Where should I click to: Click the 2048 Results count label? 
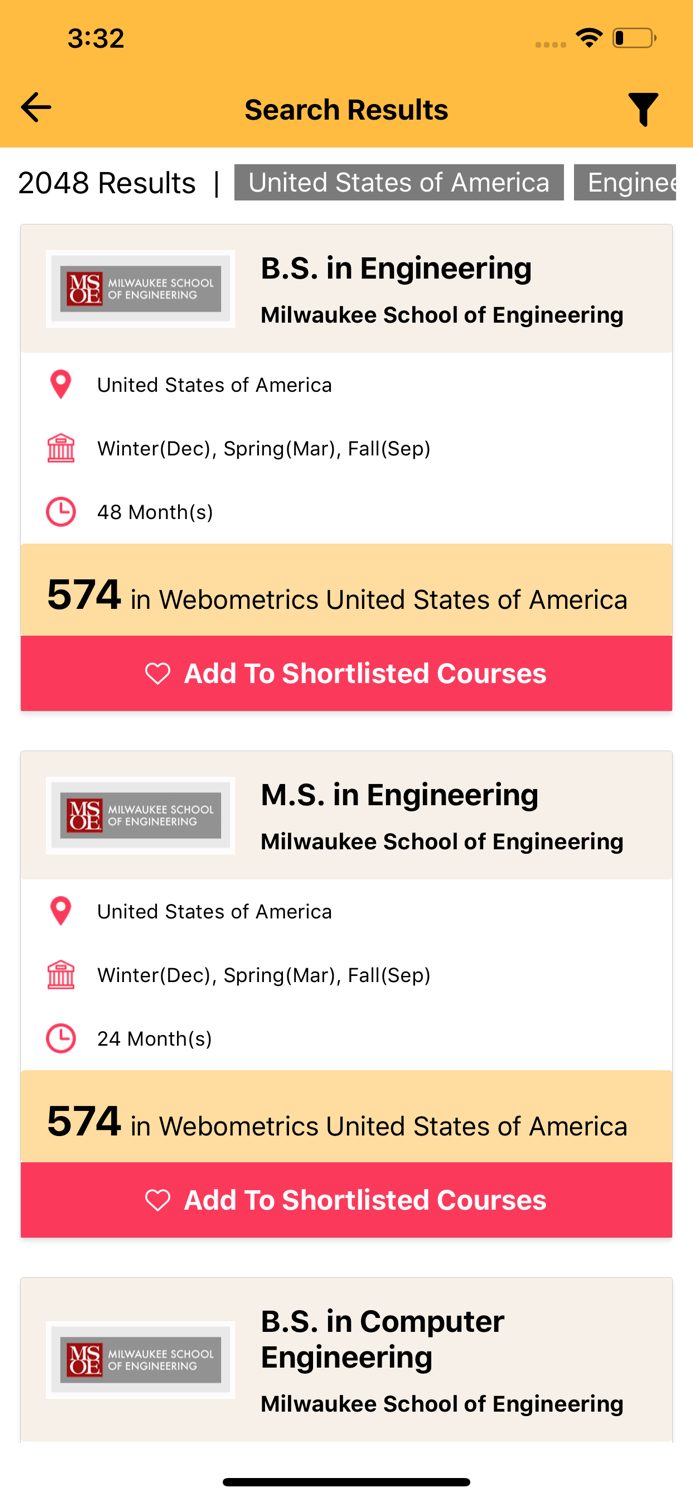[x=106, y=183]
